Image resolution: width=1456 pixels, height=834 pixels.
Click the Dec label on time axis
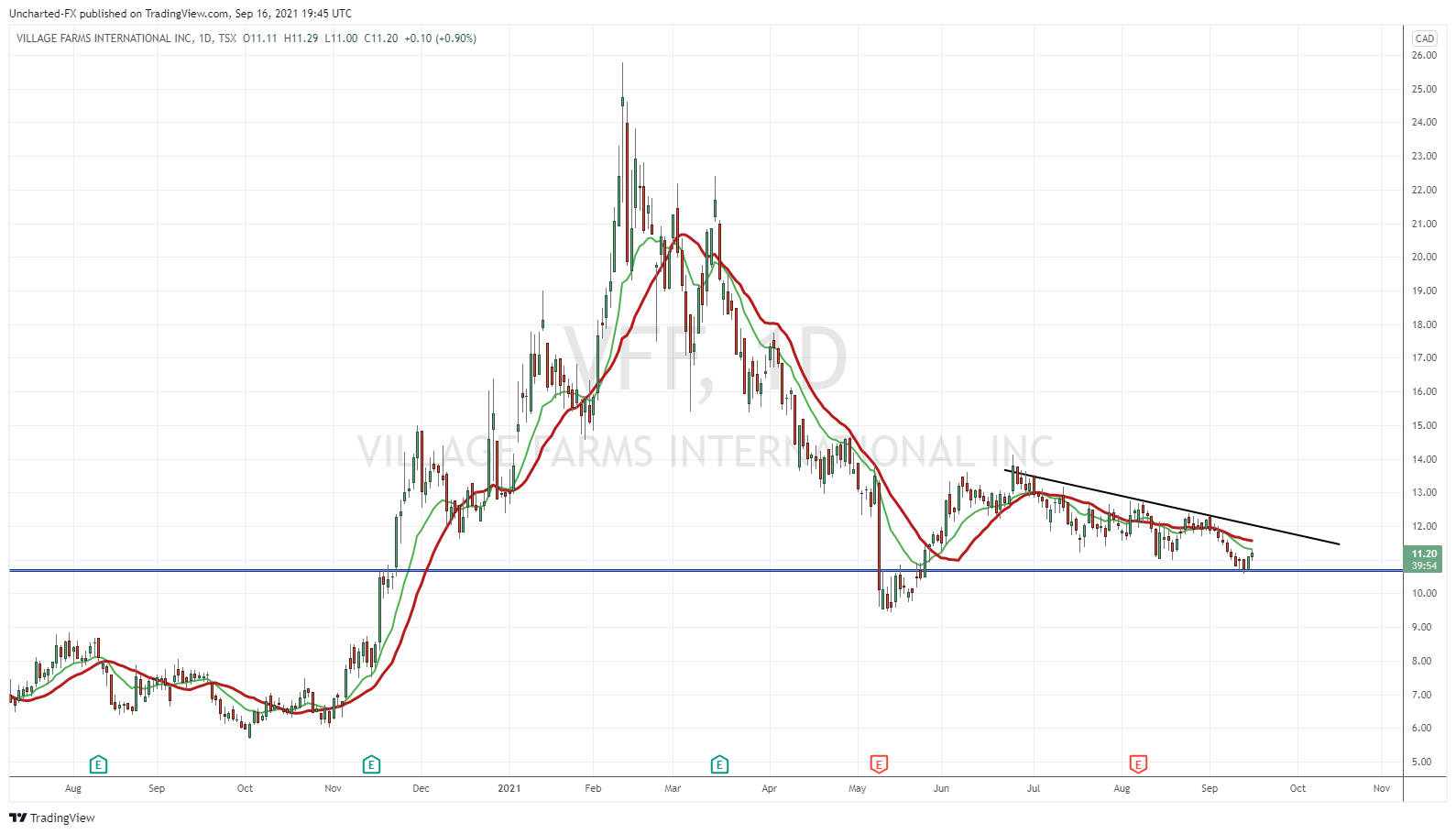tap(421, 788)
